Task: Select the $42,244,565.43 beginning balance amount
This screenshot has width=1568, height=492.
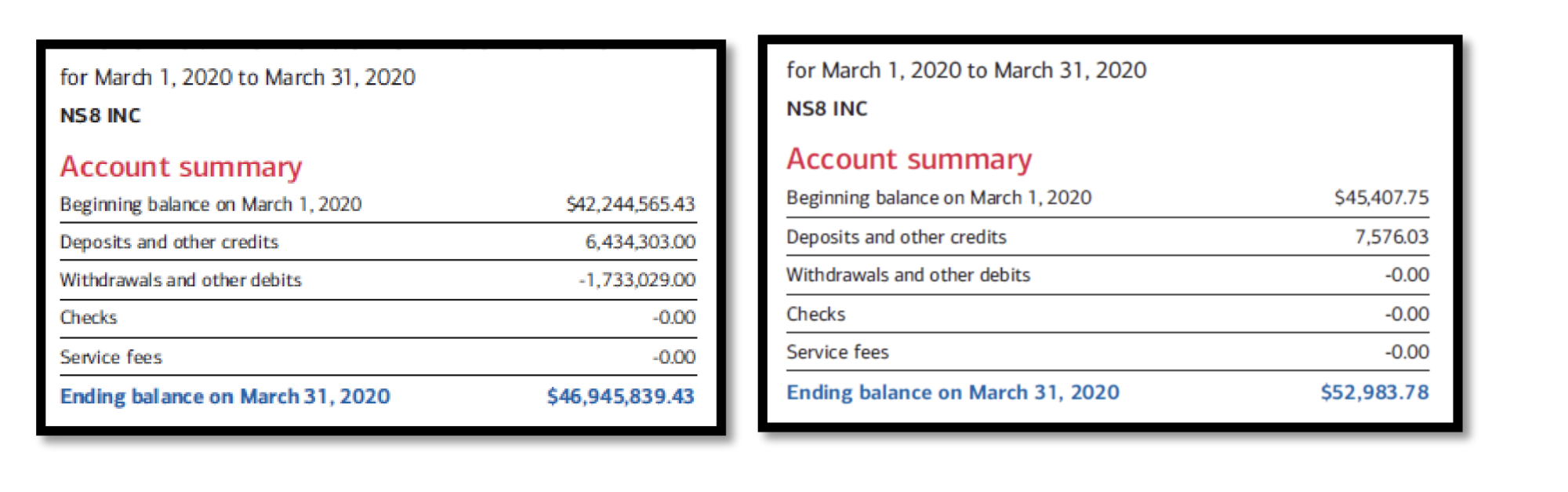Action: (x=630, y=204)
